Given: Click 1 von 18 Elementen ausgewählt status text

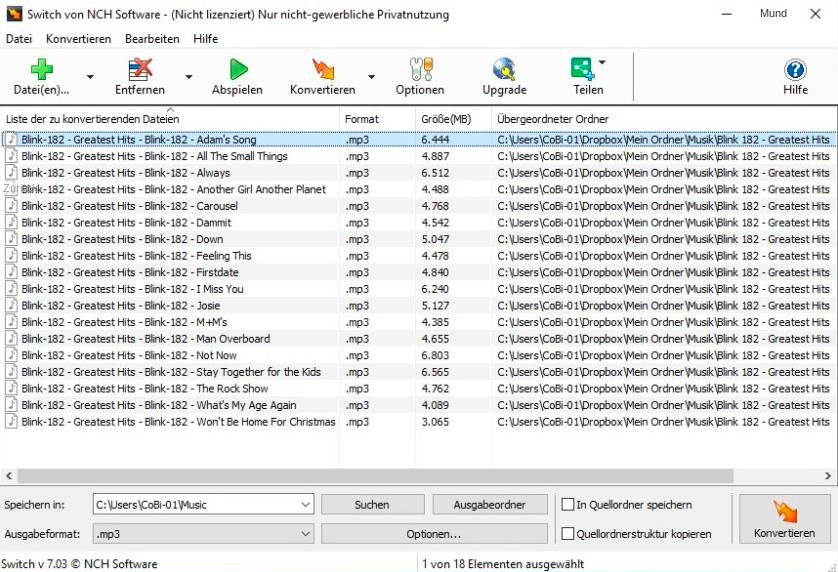Looking at the screenshot, I should tap(502, 563).
